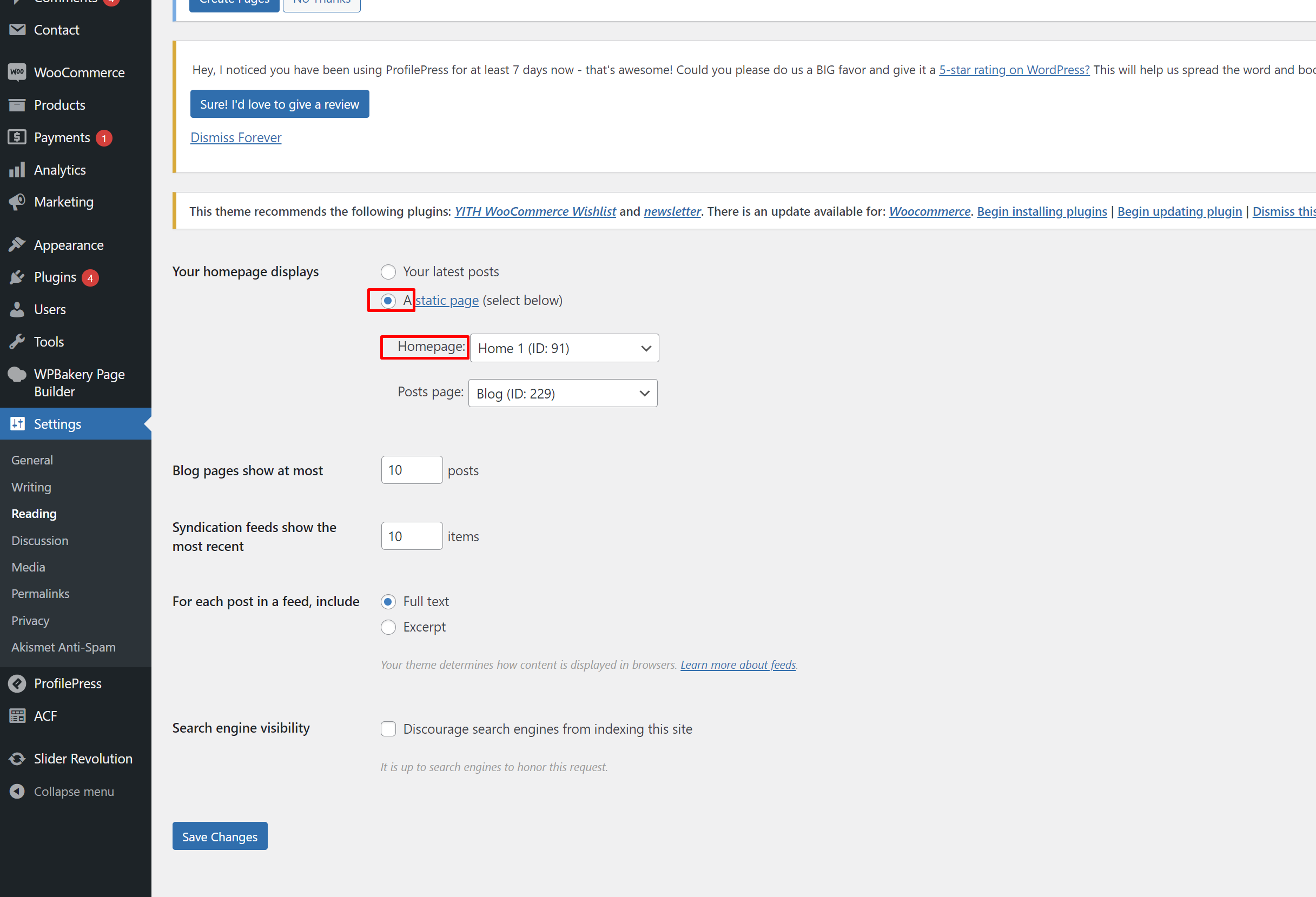The image size is (1316, 897).
Task: Open 5-star rating on WordPress link
Action: 1014,70
